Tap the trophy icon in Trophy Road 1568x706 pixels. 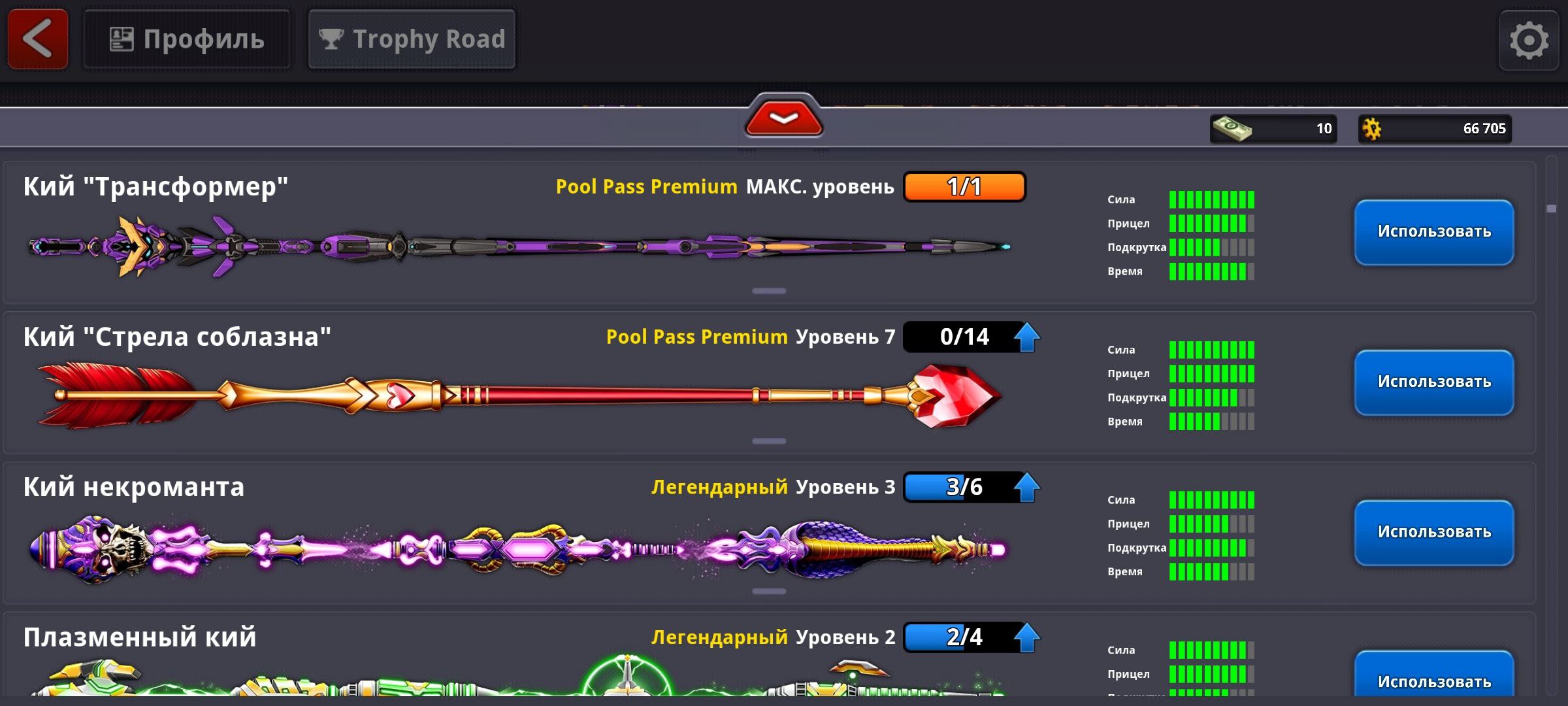[x=331, y=39]
